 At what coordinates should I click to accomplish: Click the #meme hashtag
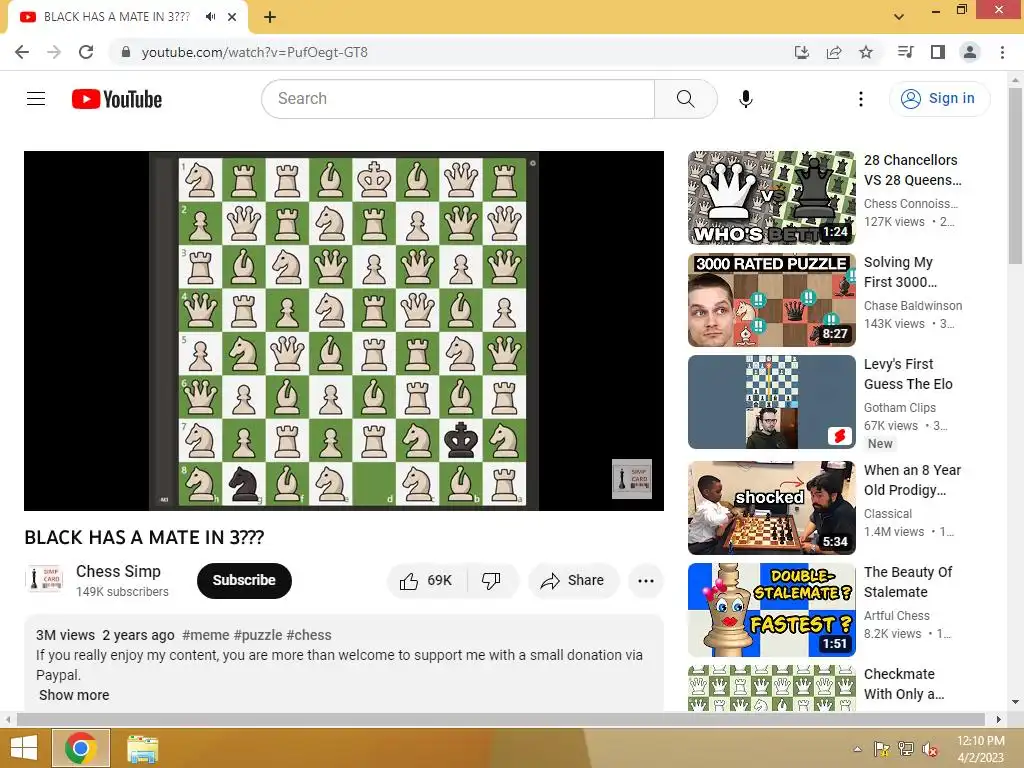click(206, 635)
